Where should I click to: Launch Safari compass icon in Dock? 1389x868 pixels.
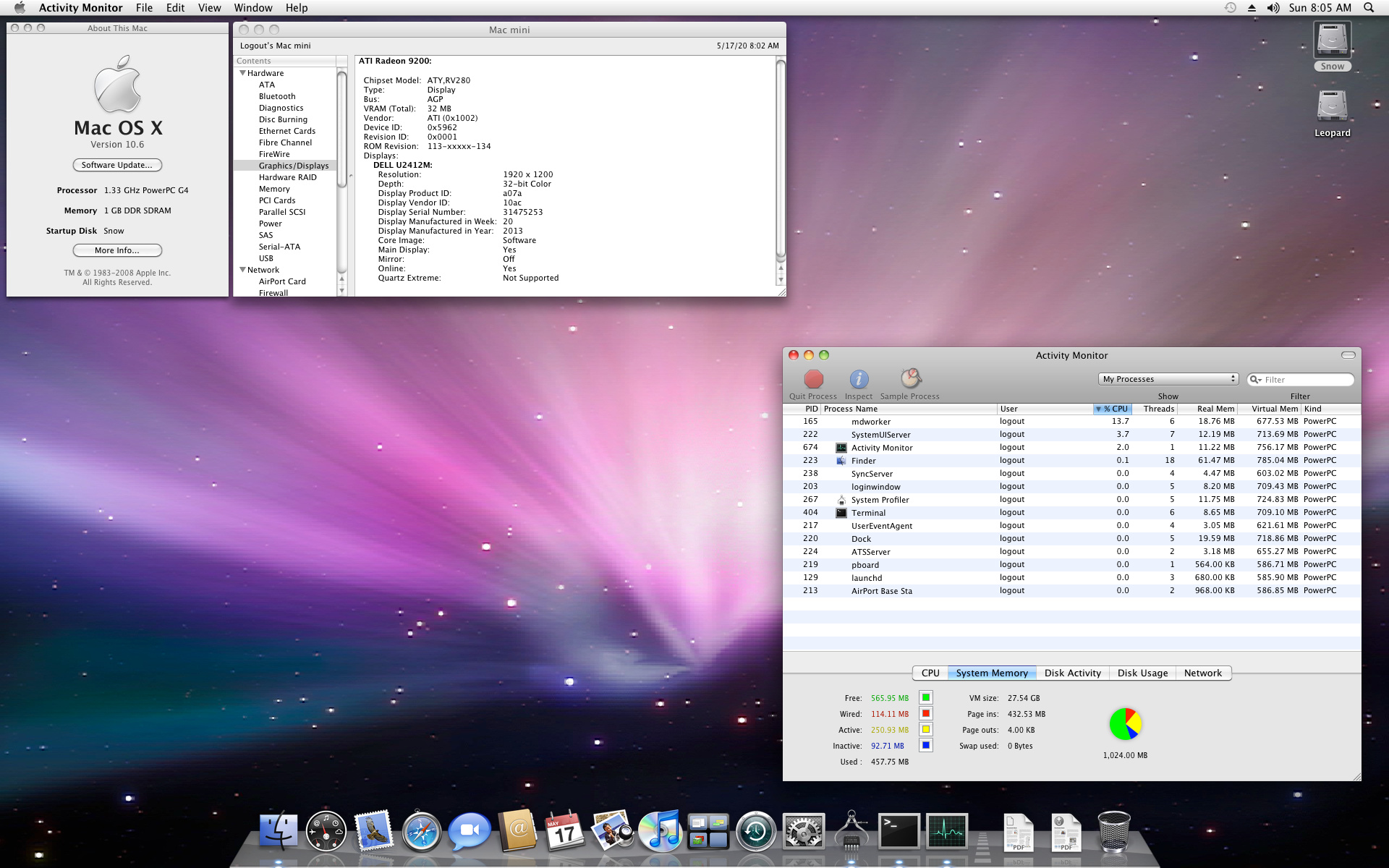tap(422, 831)
